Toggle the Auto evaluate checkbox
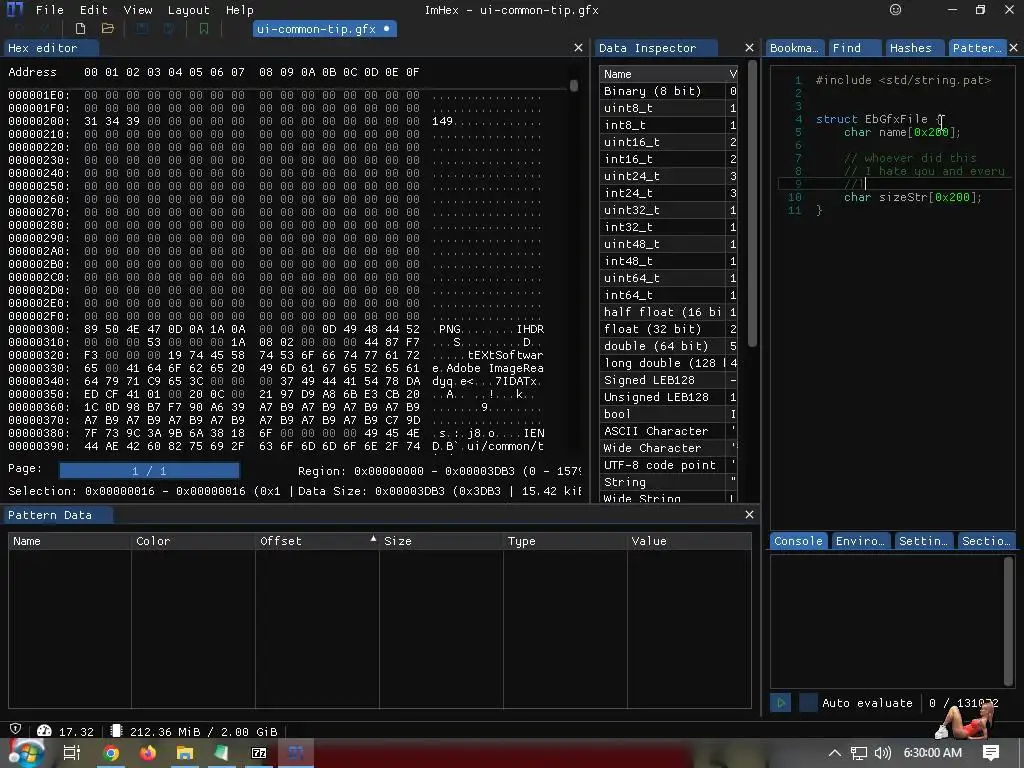The image size is (1024, 768). [x=808, y=703]
